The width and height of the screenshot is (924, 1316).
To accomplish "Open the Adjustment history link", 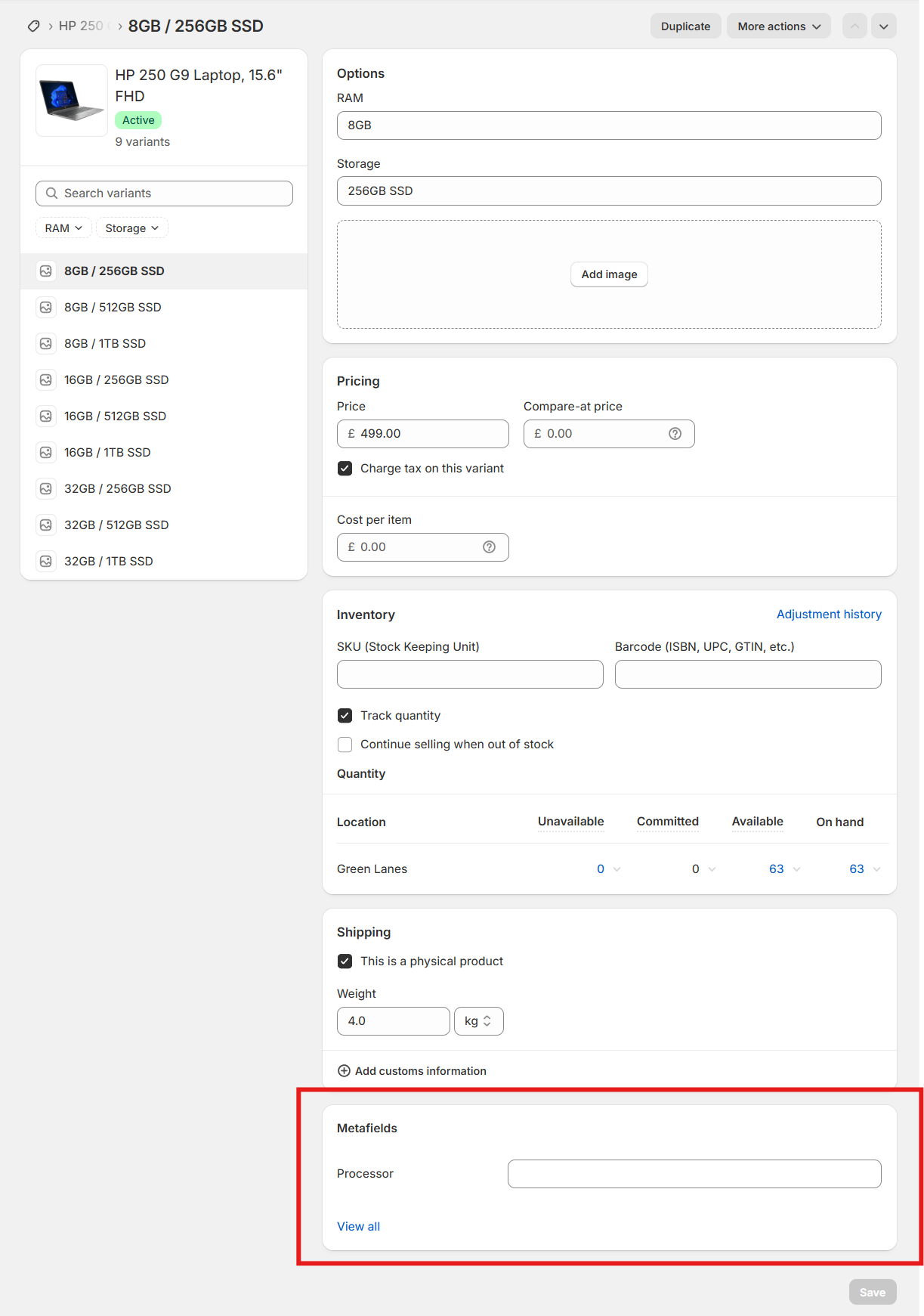I will tap(829, 615).
